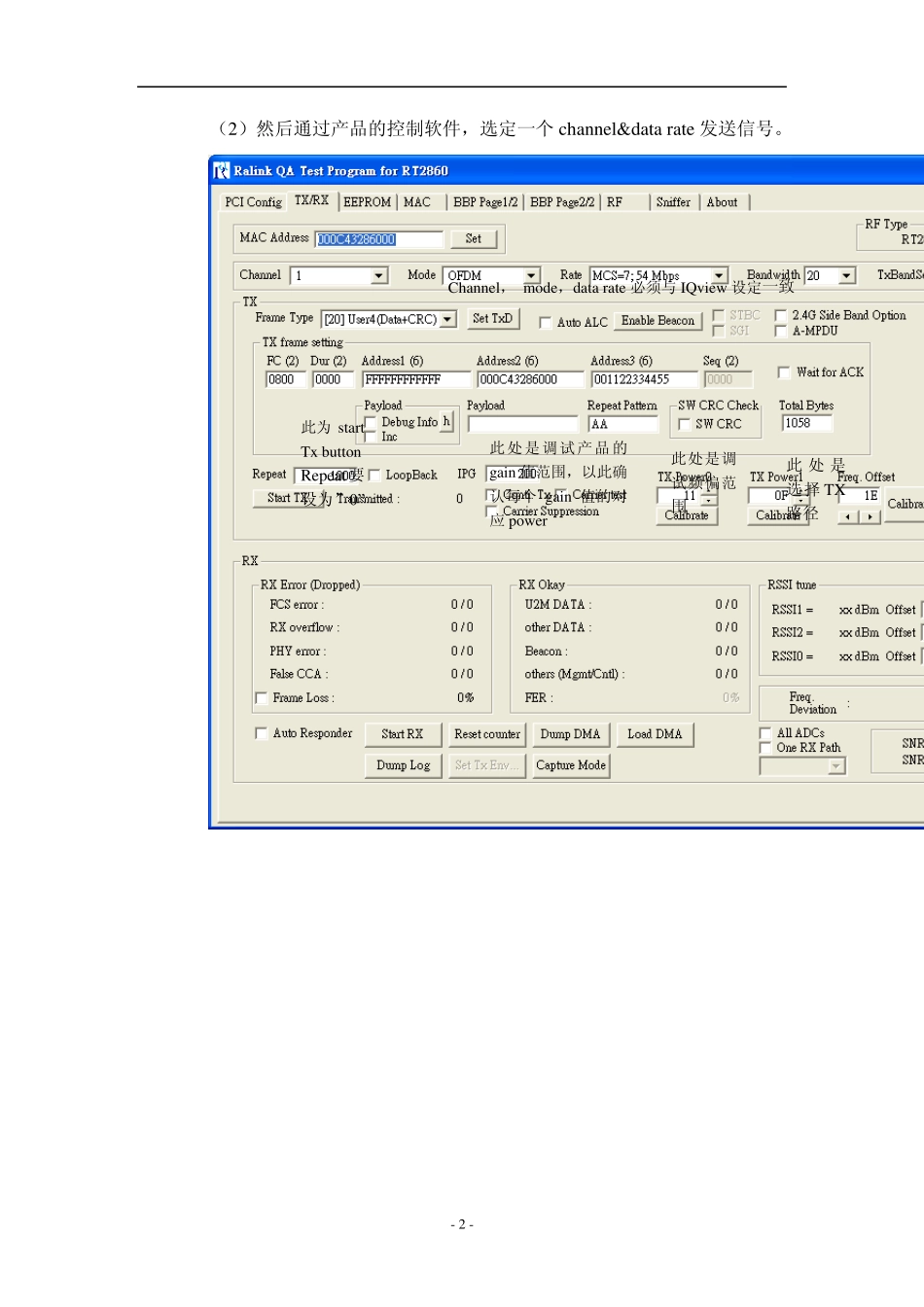Expand the Channel dropdown
This screenshot has height=1307, width=924.
[x=378, y=276]
